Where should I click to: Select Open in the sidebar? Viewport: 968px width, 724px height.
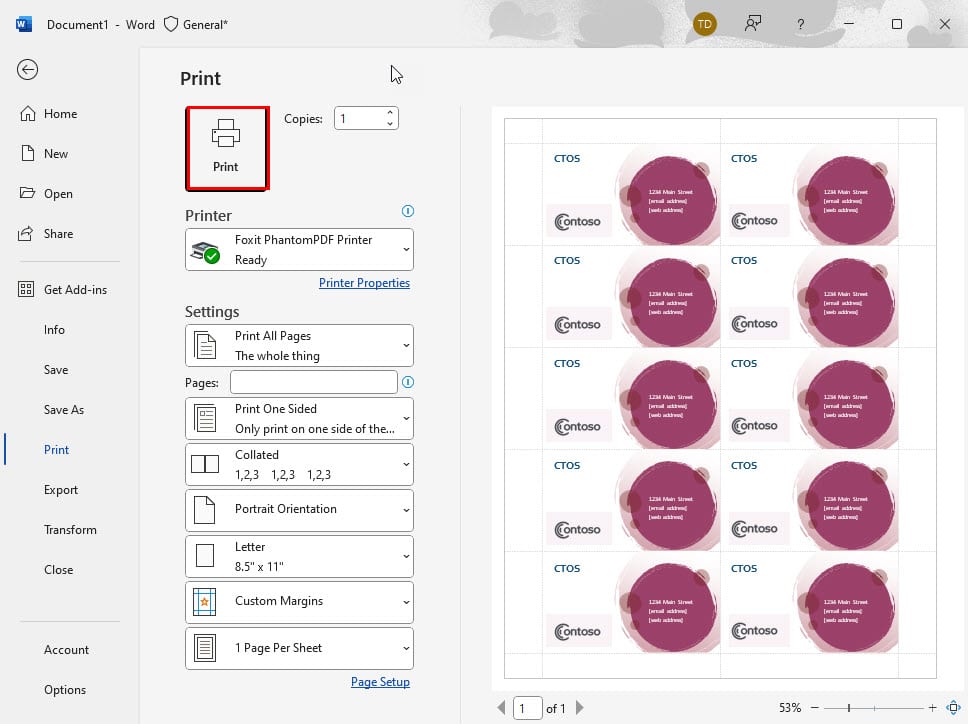[46, 194]
